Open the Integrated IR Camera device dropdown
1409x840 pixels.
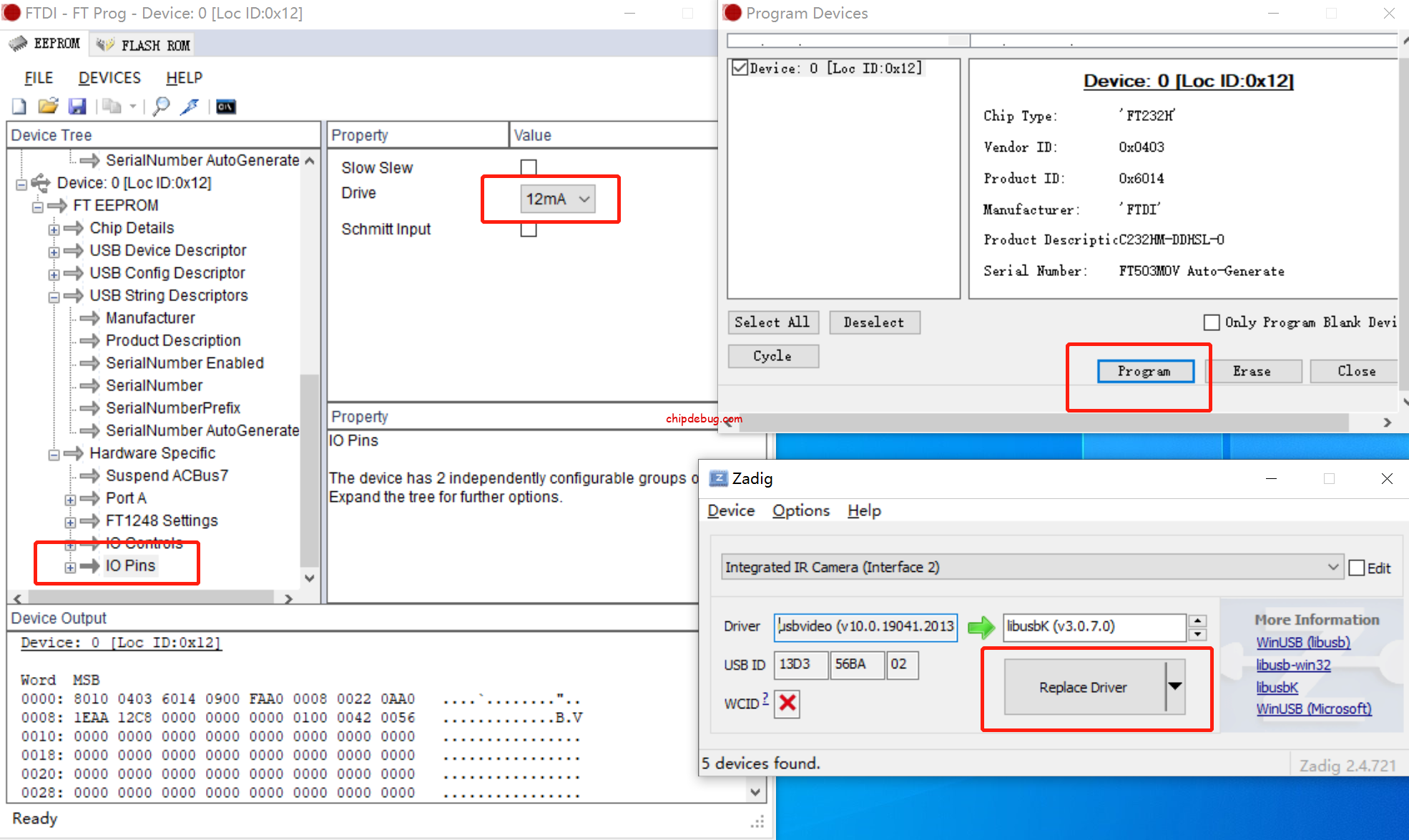coord(1031,567)
